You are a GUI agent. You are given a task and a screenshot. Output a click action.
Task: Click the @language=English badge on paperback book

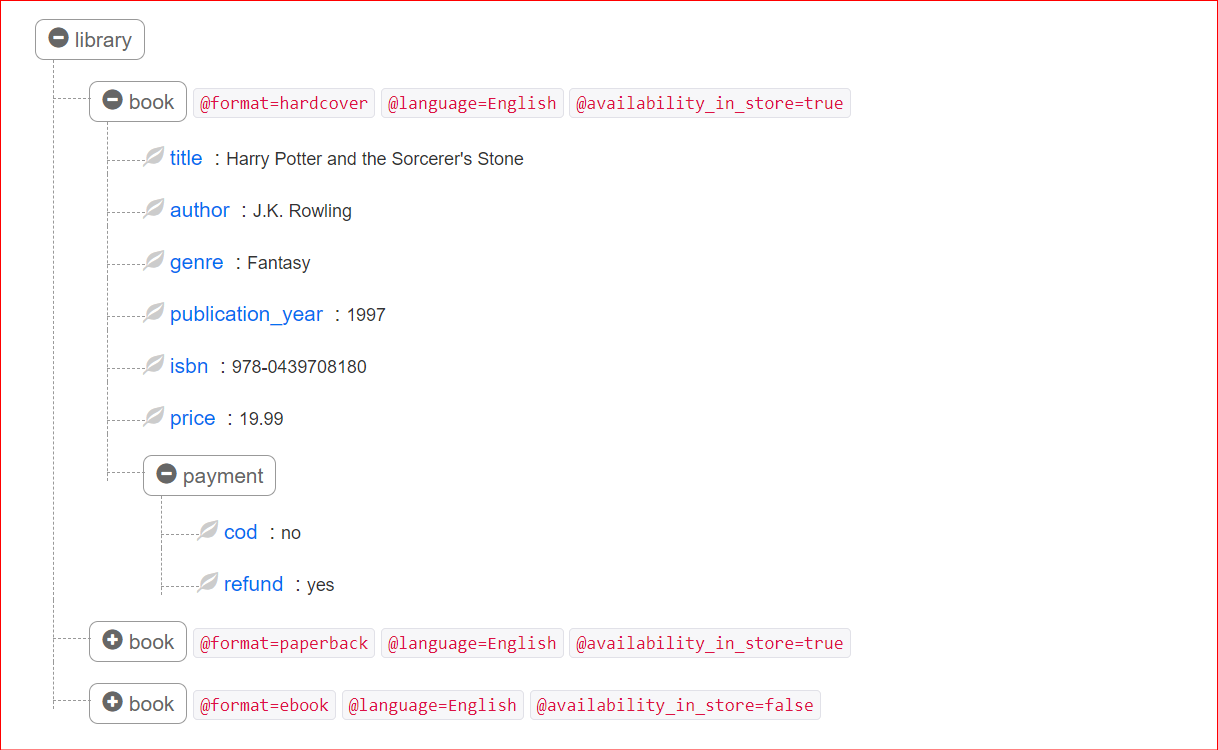pos(472,642)
